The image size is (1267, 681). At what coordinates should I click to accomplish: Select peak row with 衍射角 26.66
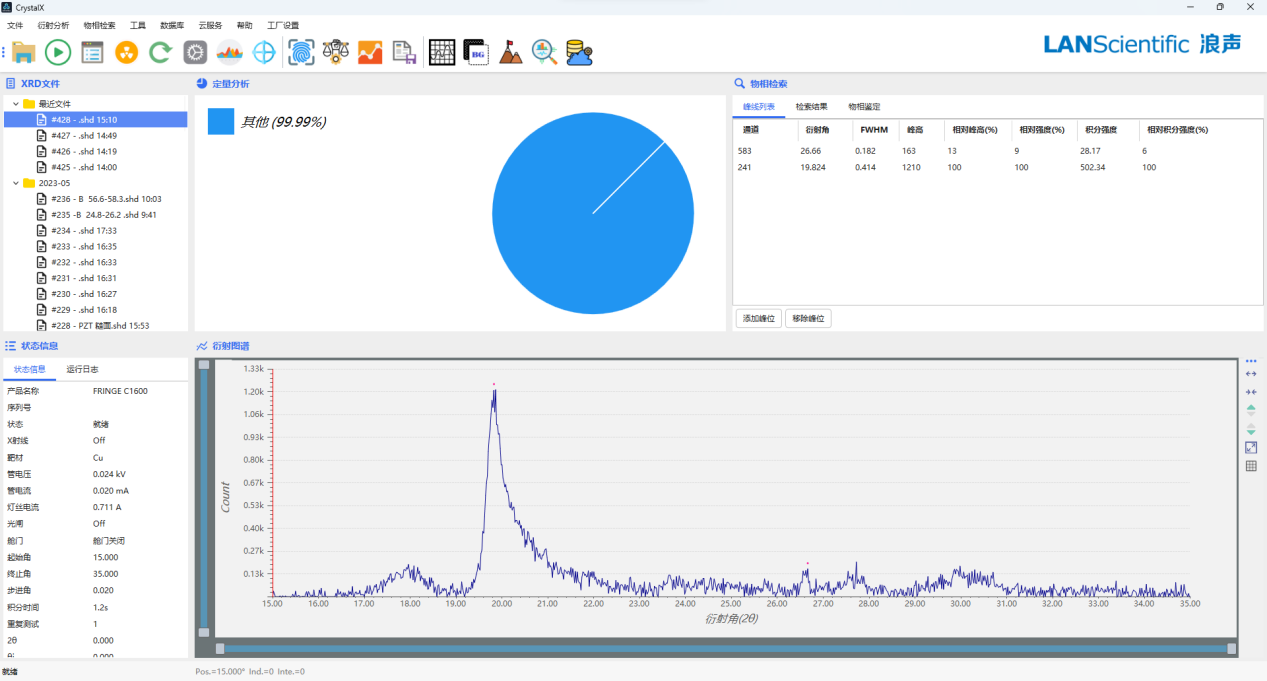(998, 151)
